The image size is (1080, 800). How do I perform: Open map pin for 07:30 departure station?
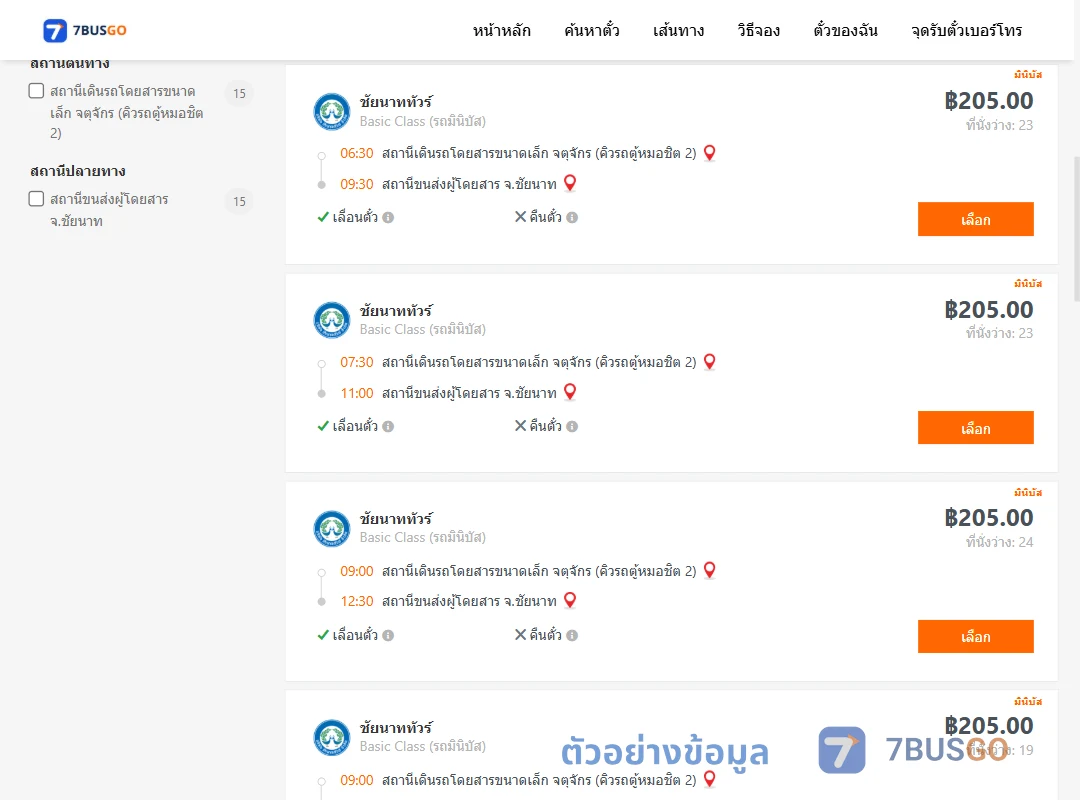point(709,362)
